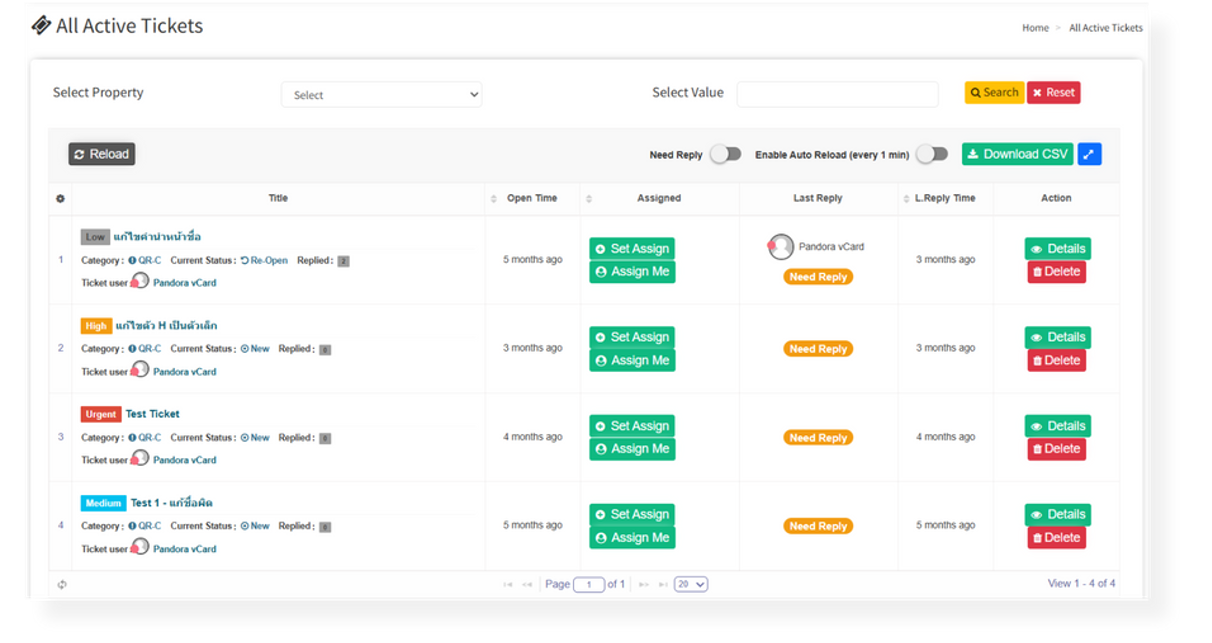Click Assign Me for Test 1 ticket

pos(632,537)
